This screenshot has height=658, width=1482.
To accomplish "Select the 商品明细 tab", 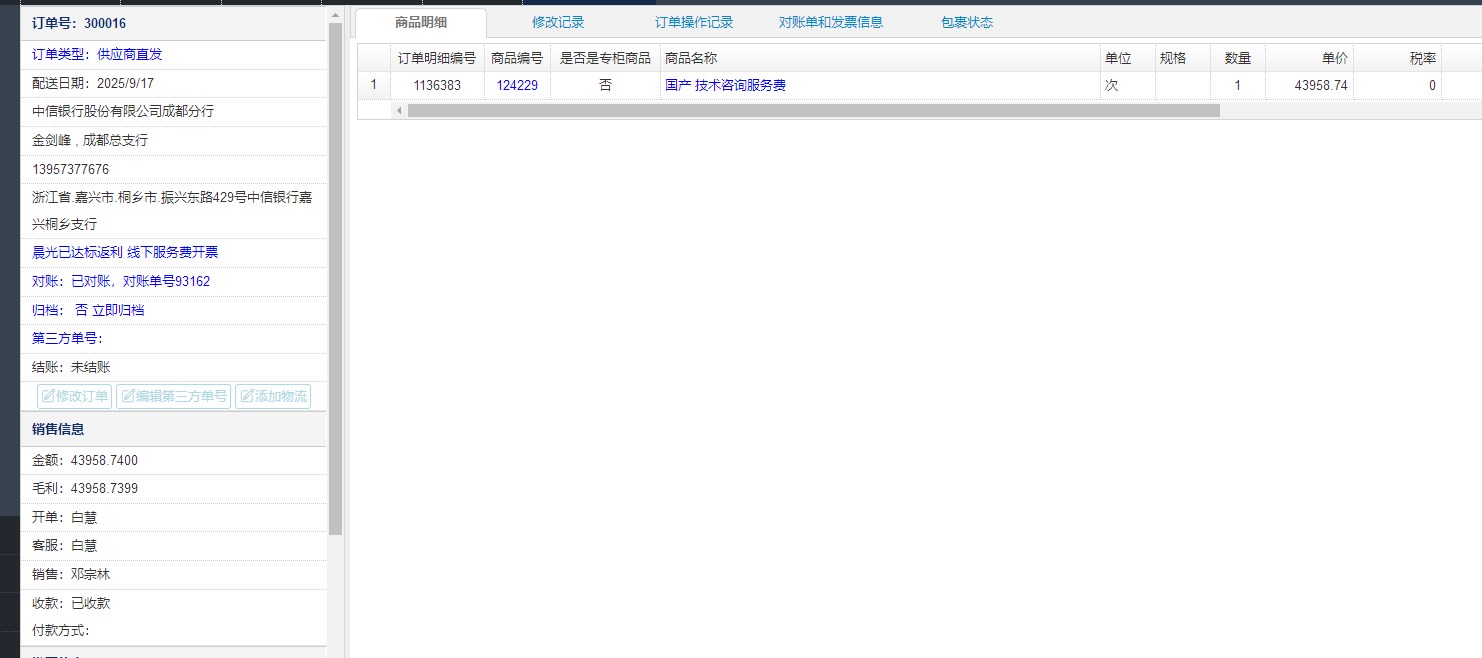I will (x=421, y=22).
